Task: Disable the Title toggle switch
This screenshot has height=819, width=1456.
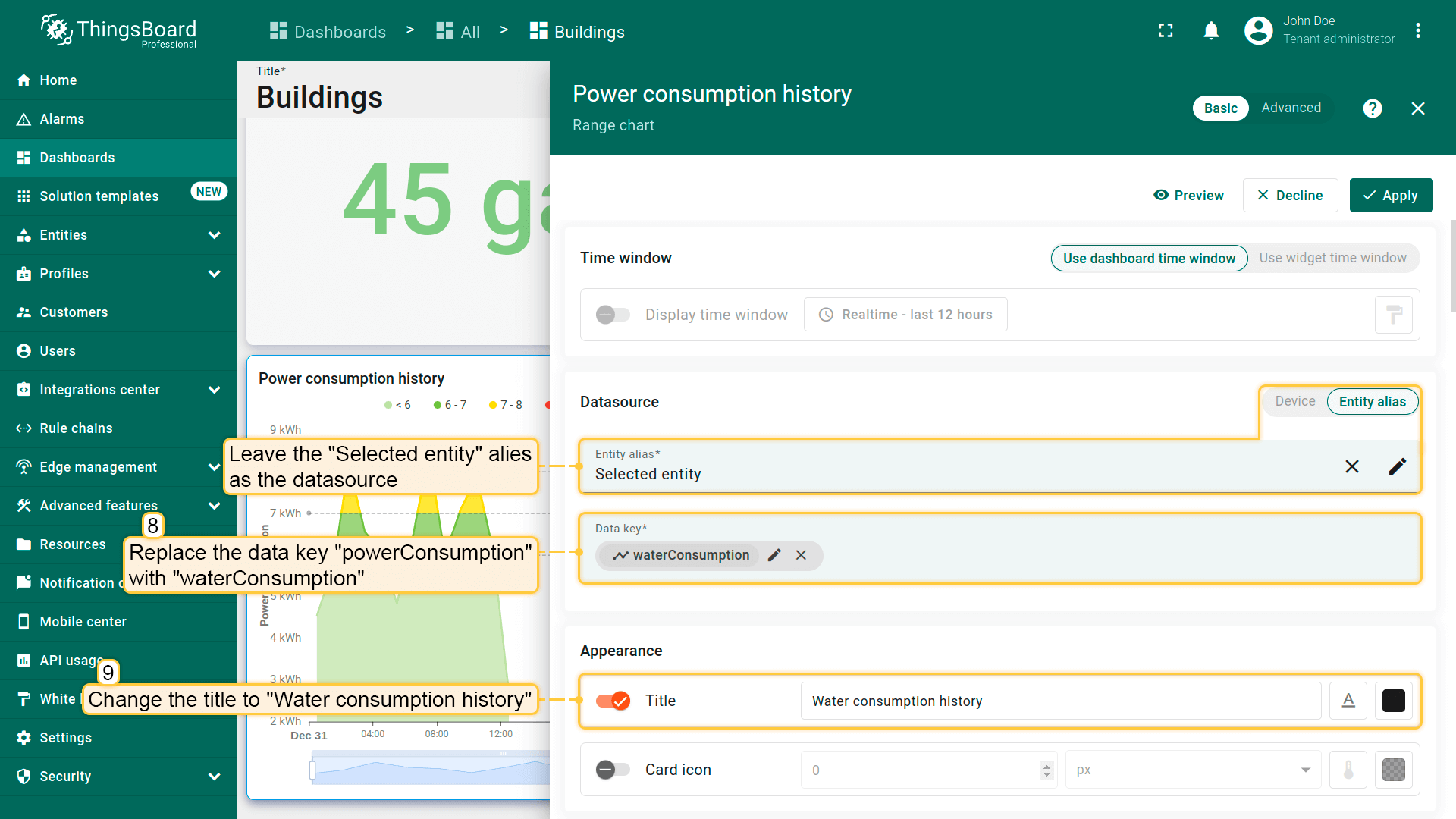Action: coord(613,701)
